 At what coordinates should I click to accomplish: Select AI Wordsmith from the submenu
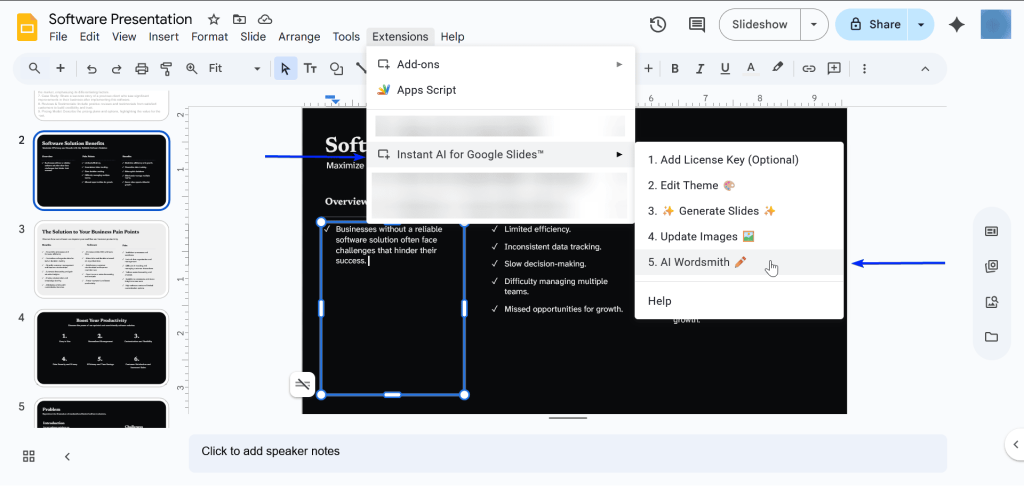tap(696, 262)
